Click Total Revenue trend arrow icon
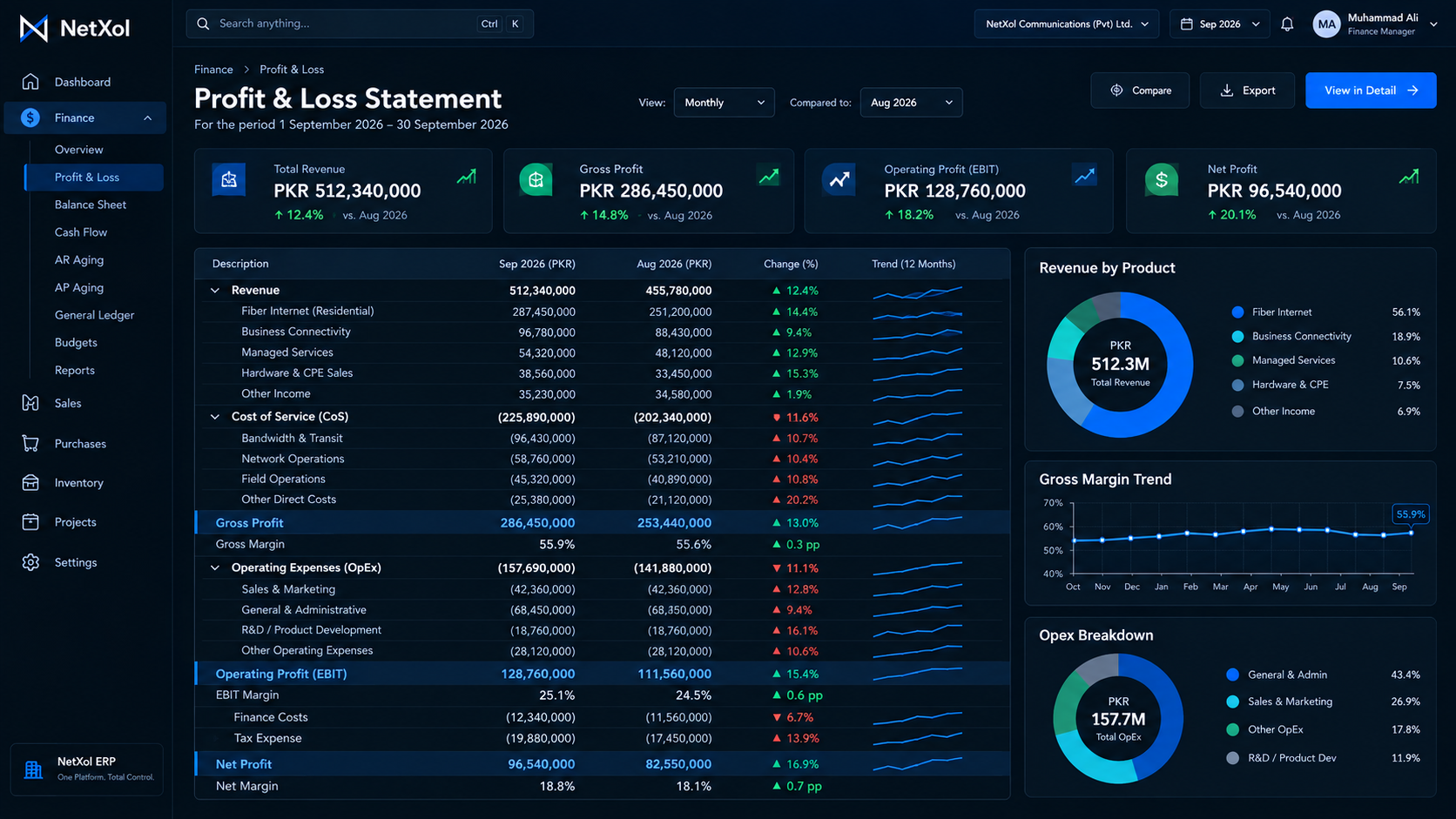Image resolution: width=1456 pixels, height=819 pixels. pos(467,177)
